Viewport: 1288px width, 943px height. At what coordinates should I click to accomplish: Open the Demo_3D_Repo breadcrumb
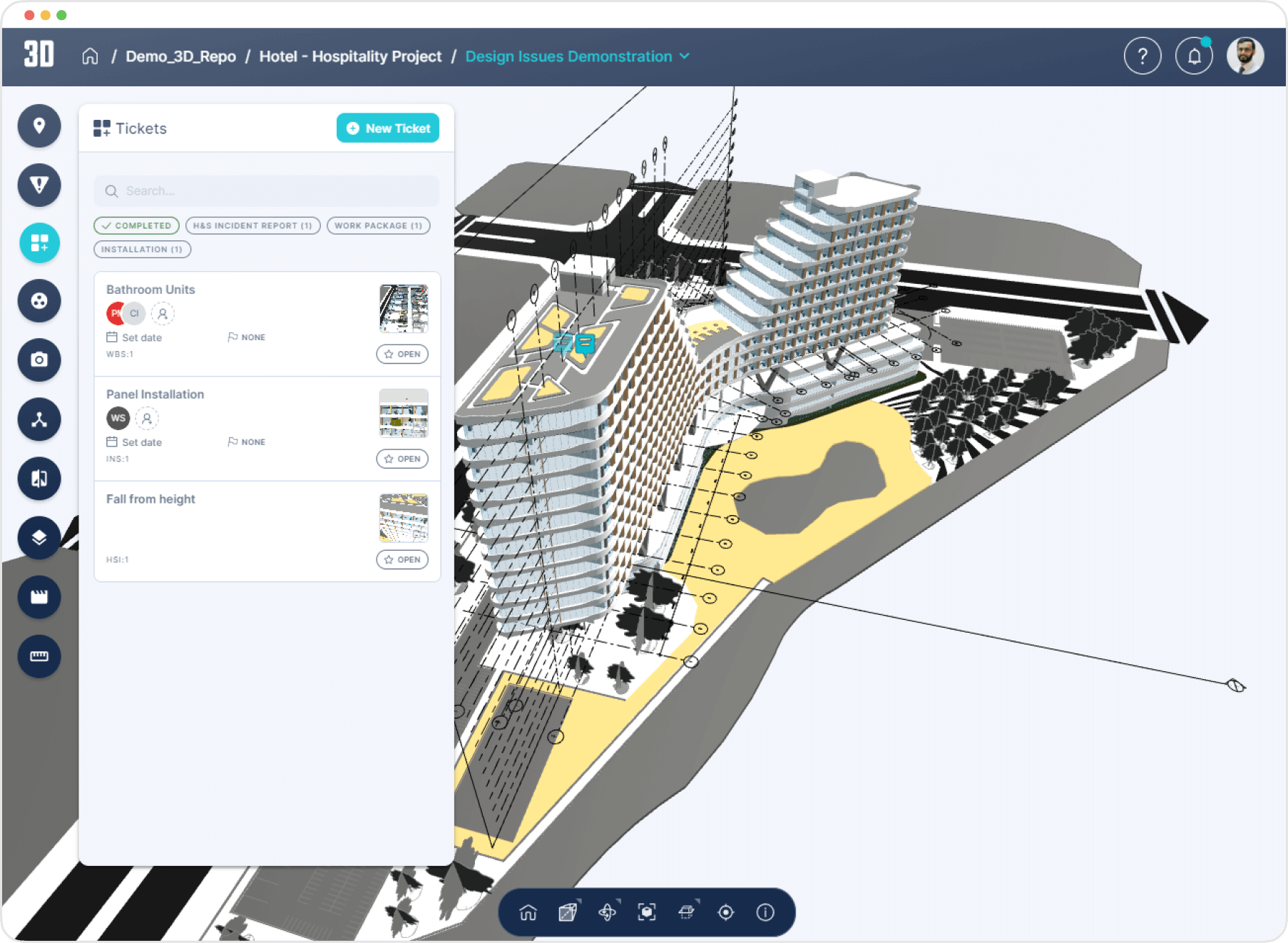[180, 56]
